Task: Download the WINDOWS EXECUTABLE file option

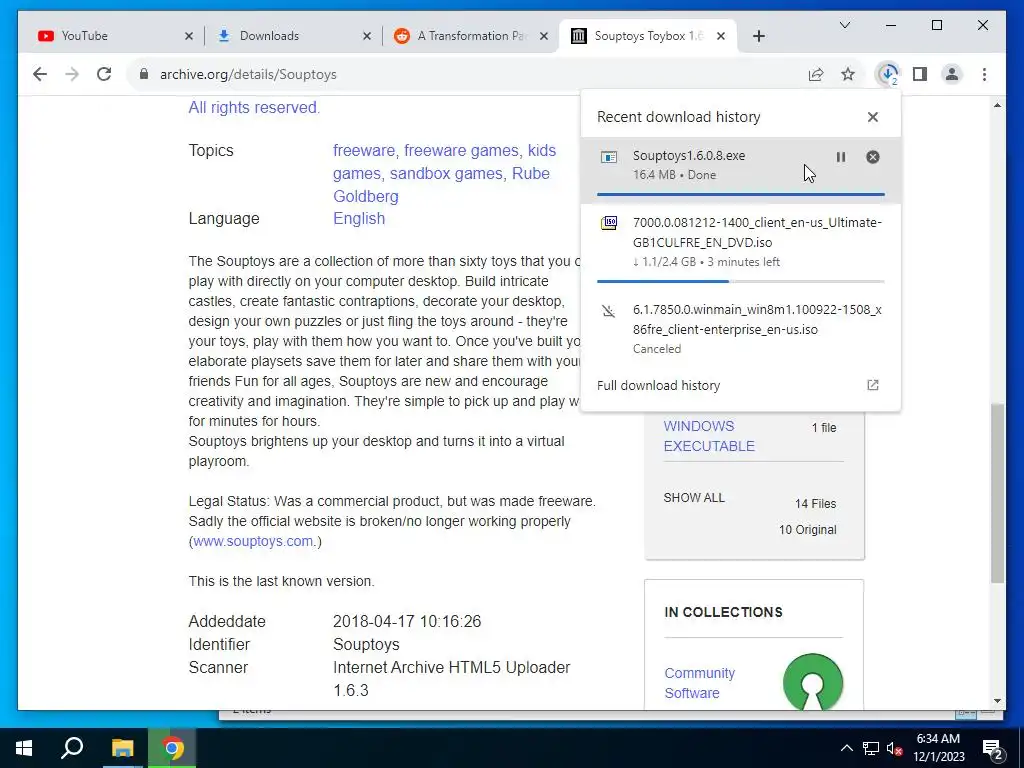Action: (709, 436)
